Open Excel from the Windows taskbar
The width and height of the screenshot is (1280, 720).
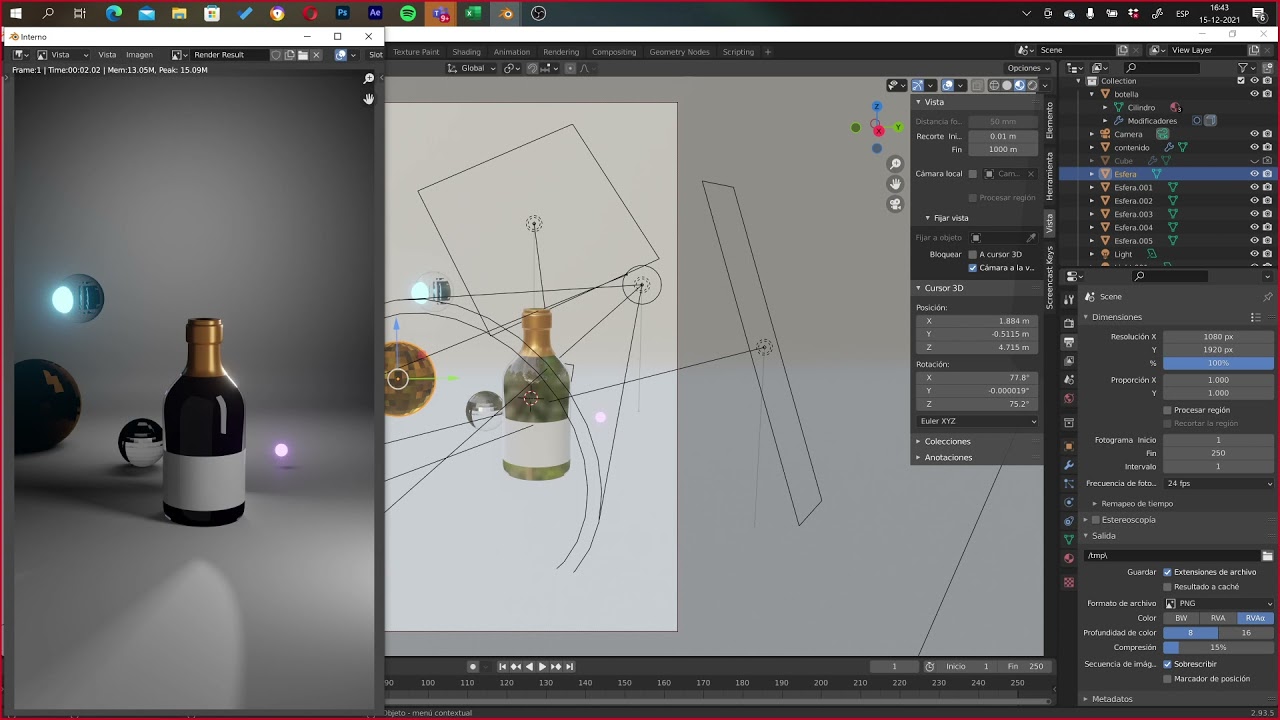(473, 14)
